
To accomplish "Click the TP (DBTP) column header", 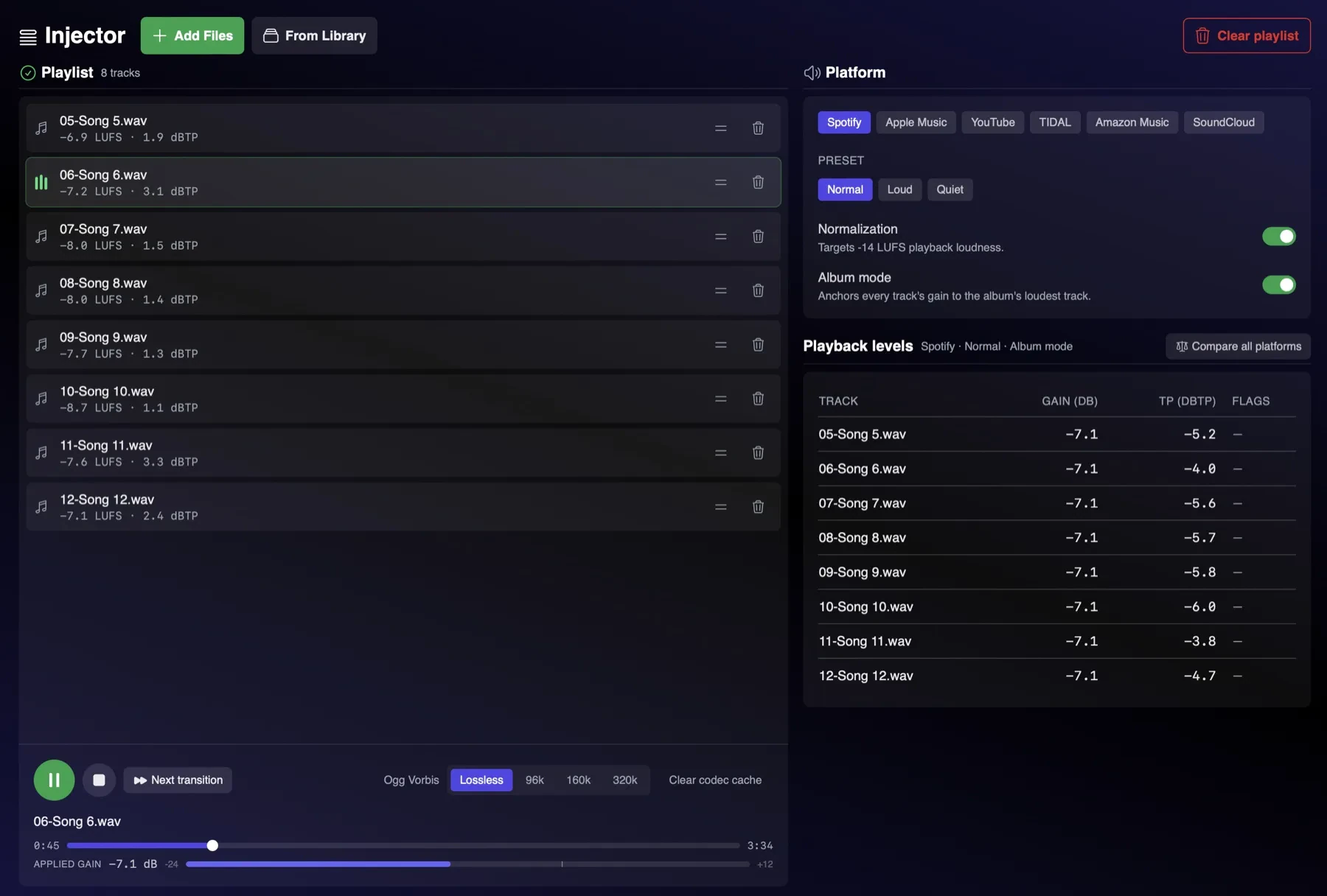I will coord(1187,401).
